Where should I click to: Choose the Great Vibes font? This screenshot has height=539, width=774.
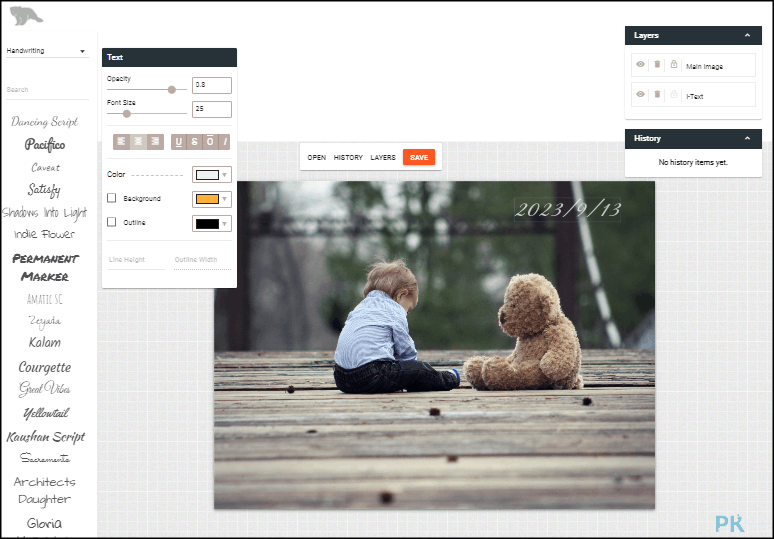(44, 389)
